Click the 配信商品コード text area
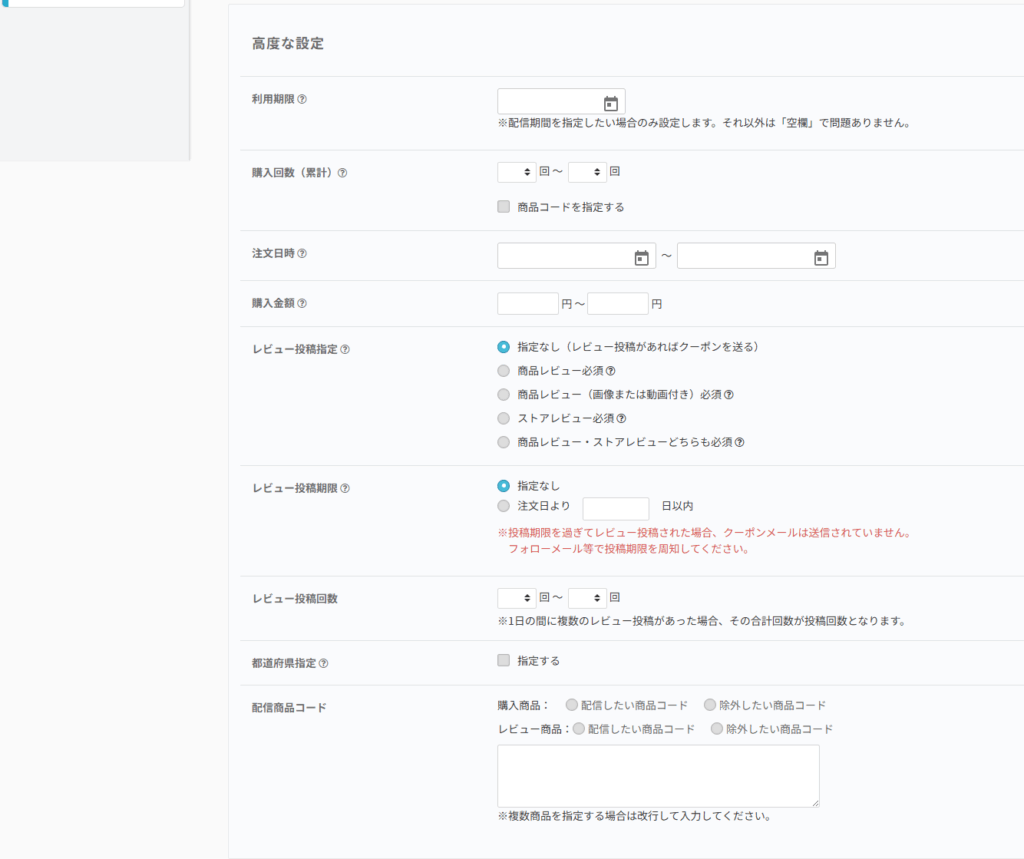 click(658, 776)
